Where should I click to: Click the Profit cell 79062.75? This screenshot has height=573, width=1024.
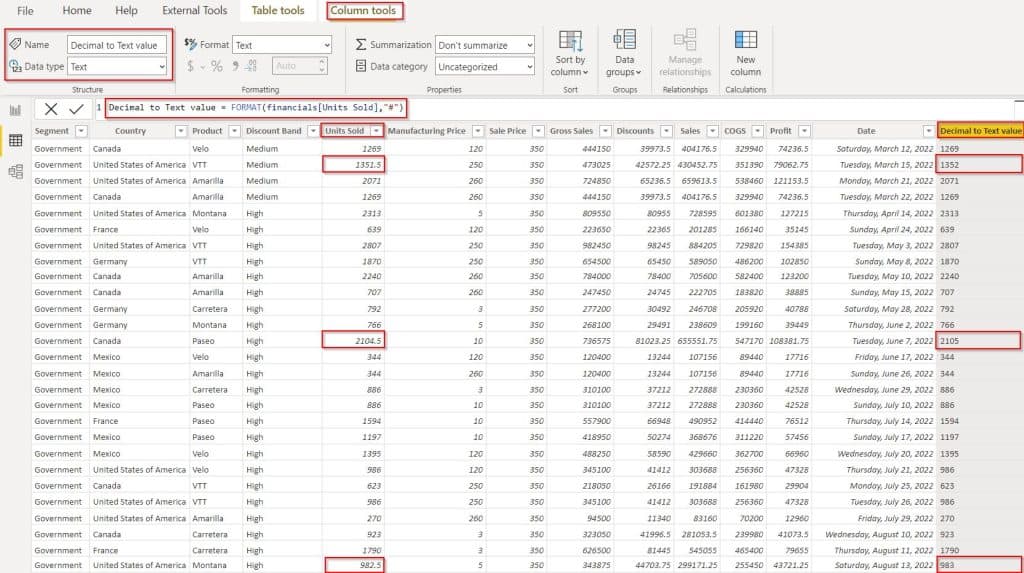pos(791,165)
